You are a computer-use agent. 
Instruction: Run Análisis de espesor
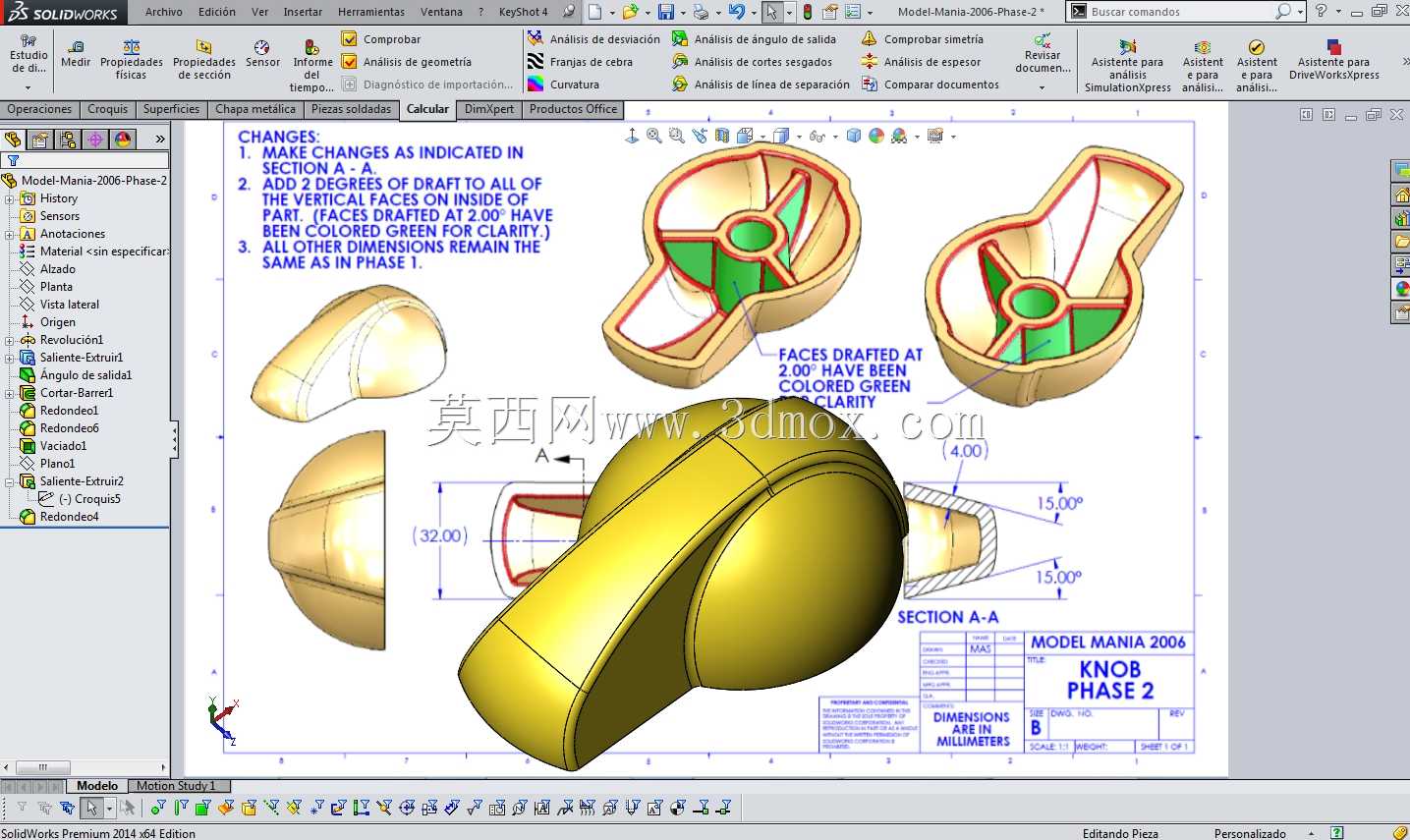(921, 62)
